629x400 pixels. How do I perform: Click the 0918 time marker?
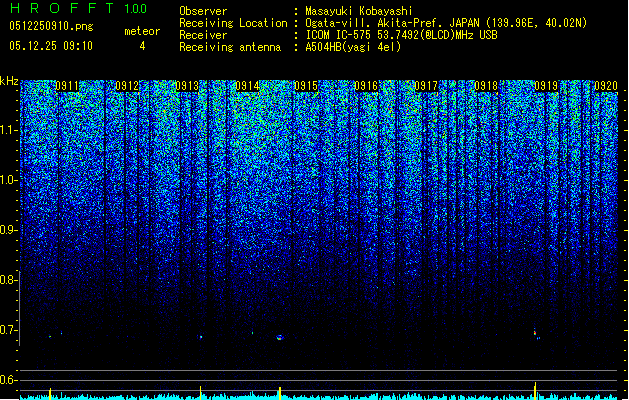[486, 86]
